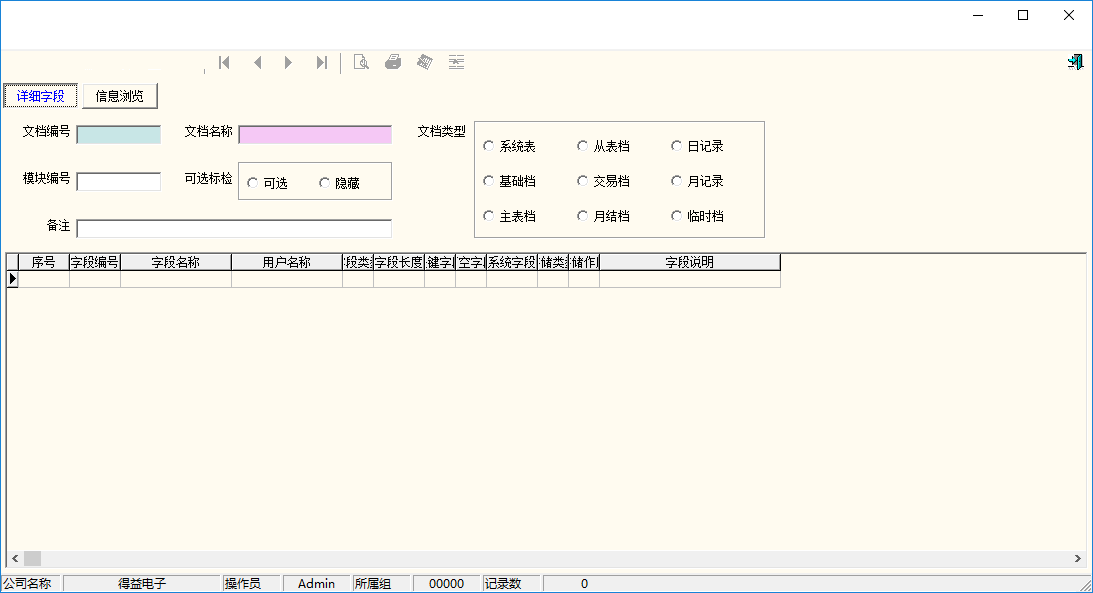Click the printer icon
The width and height of the screenshot is (1093, 593).
coord(393,63)
